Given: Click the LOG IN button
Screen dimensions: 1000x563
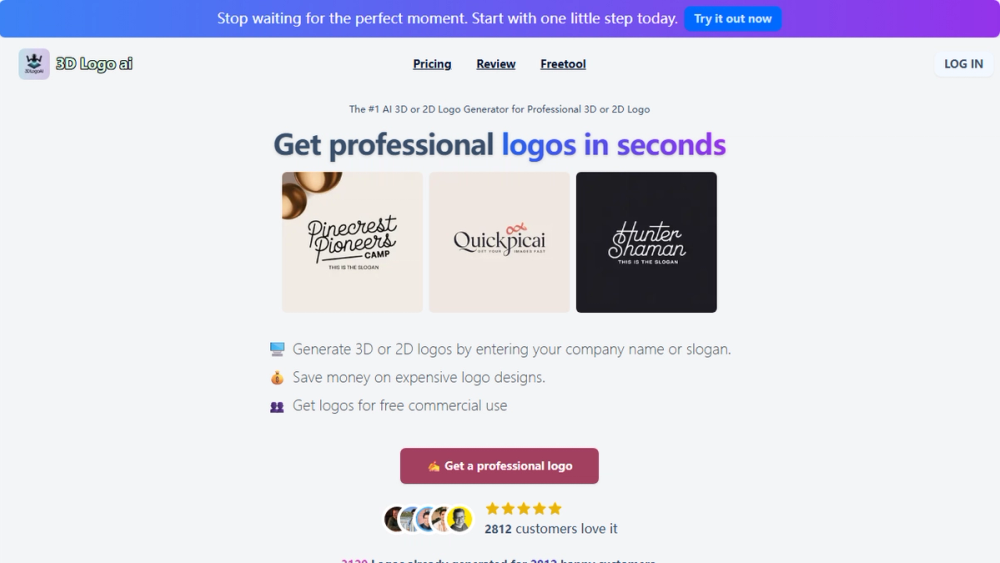Looking at the screenshot, I should (963, 64).
